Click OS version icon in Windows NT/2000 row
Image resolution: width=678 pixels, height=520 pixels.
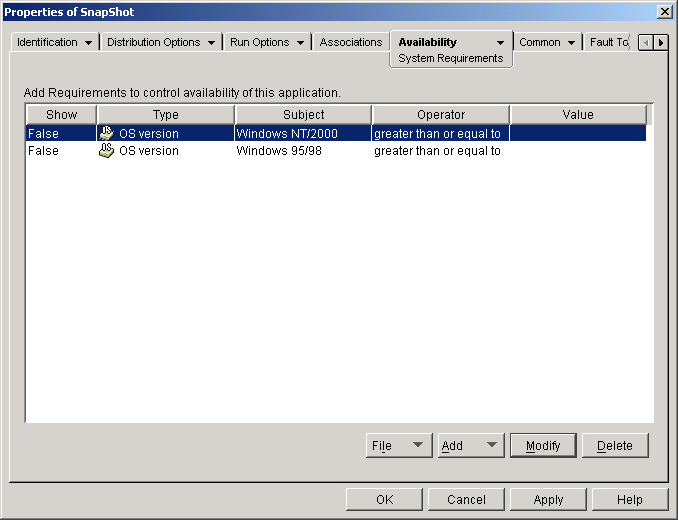tap(106, 133)
